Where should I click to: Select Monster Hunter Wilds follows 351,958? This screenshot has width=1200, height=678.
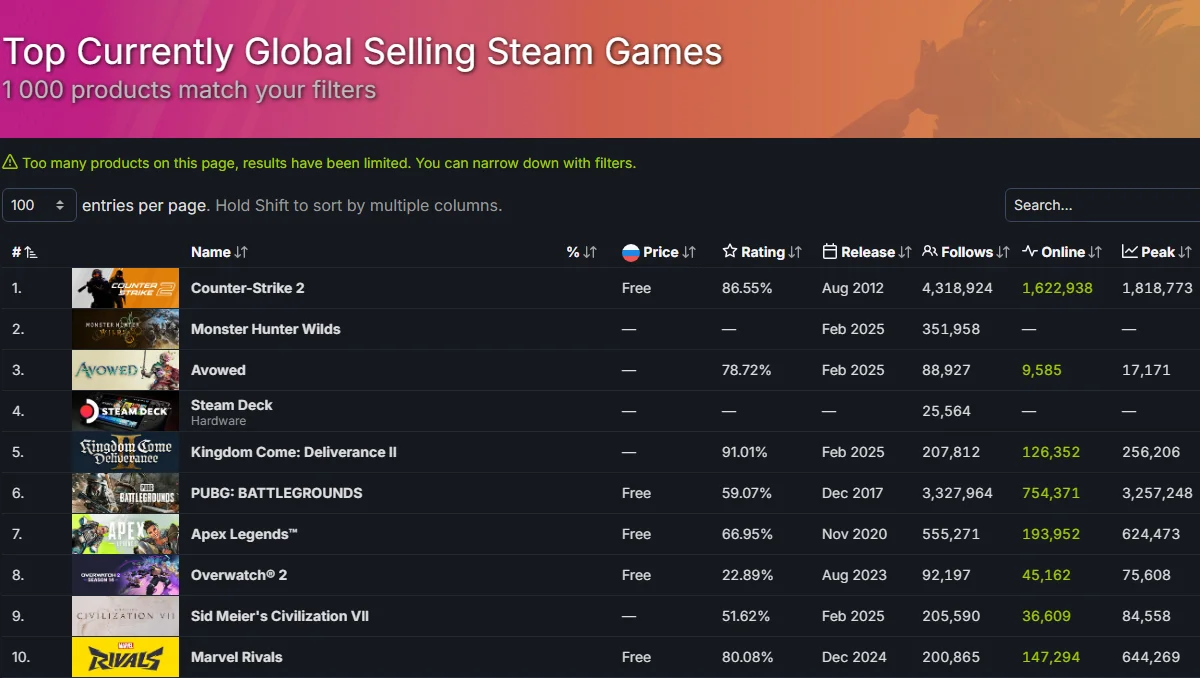coord(951,329)
